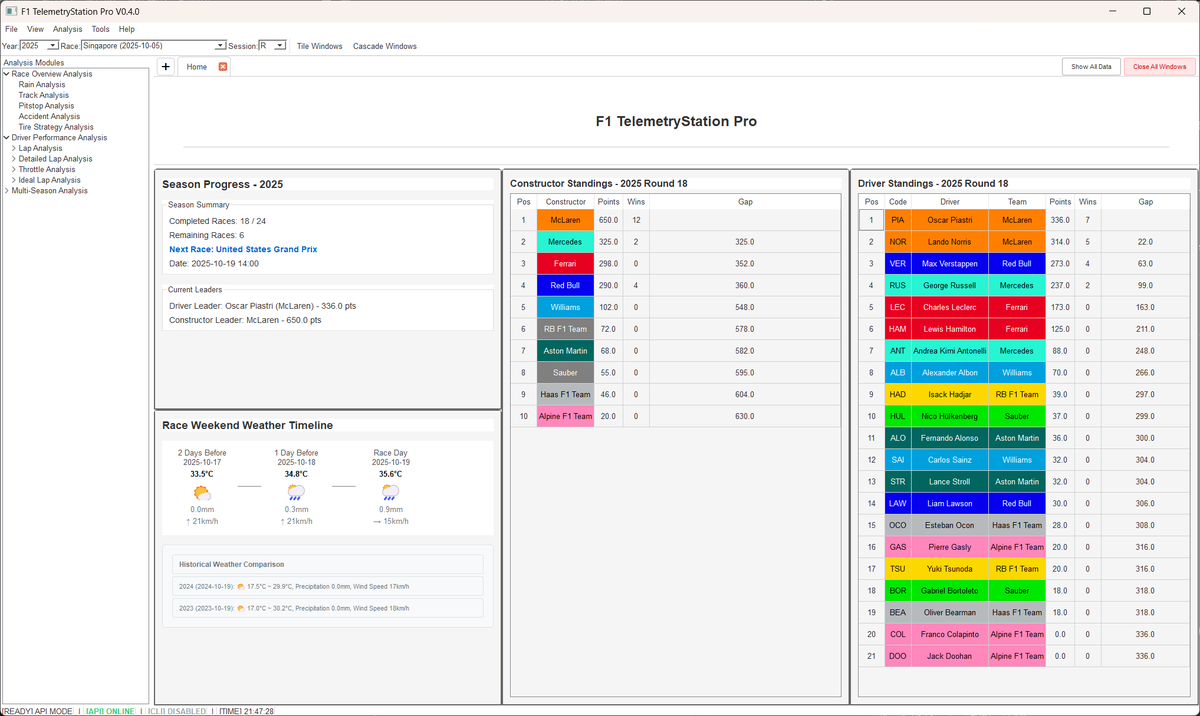Select Tire Strategy Analysis module
Screen dimensions: 1200x716
[x=56, y=127]
